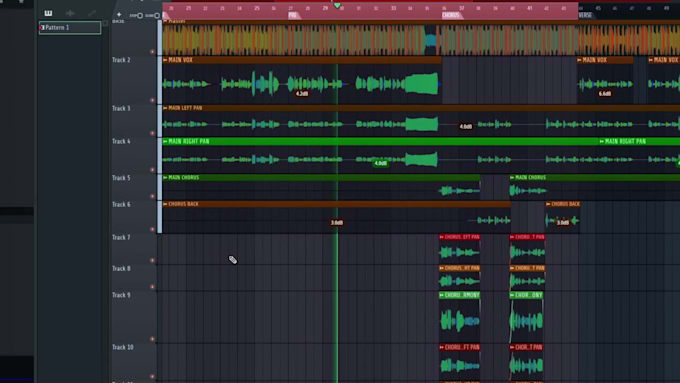Mute Track 7 using its small switch
This screenshot has width=680, height=383.
pos(152,260)
